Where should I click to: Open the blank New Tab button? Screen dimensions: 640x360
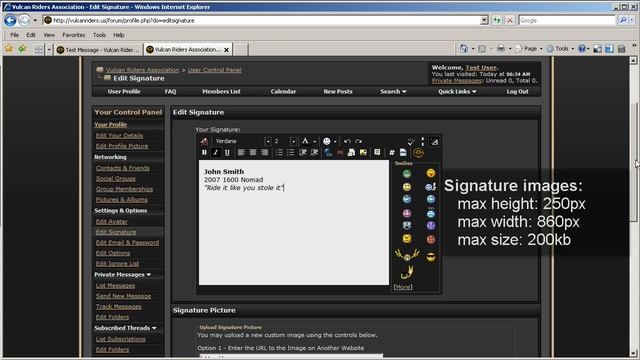240,50
